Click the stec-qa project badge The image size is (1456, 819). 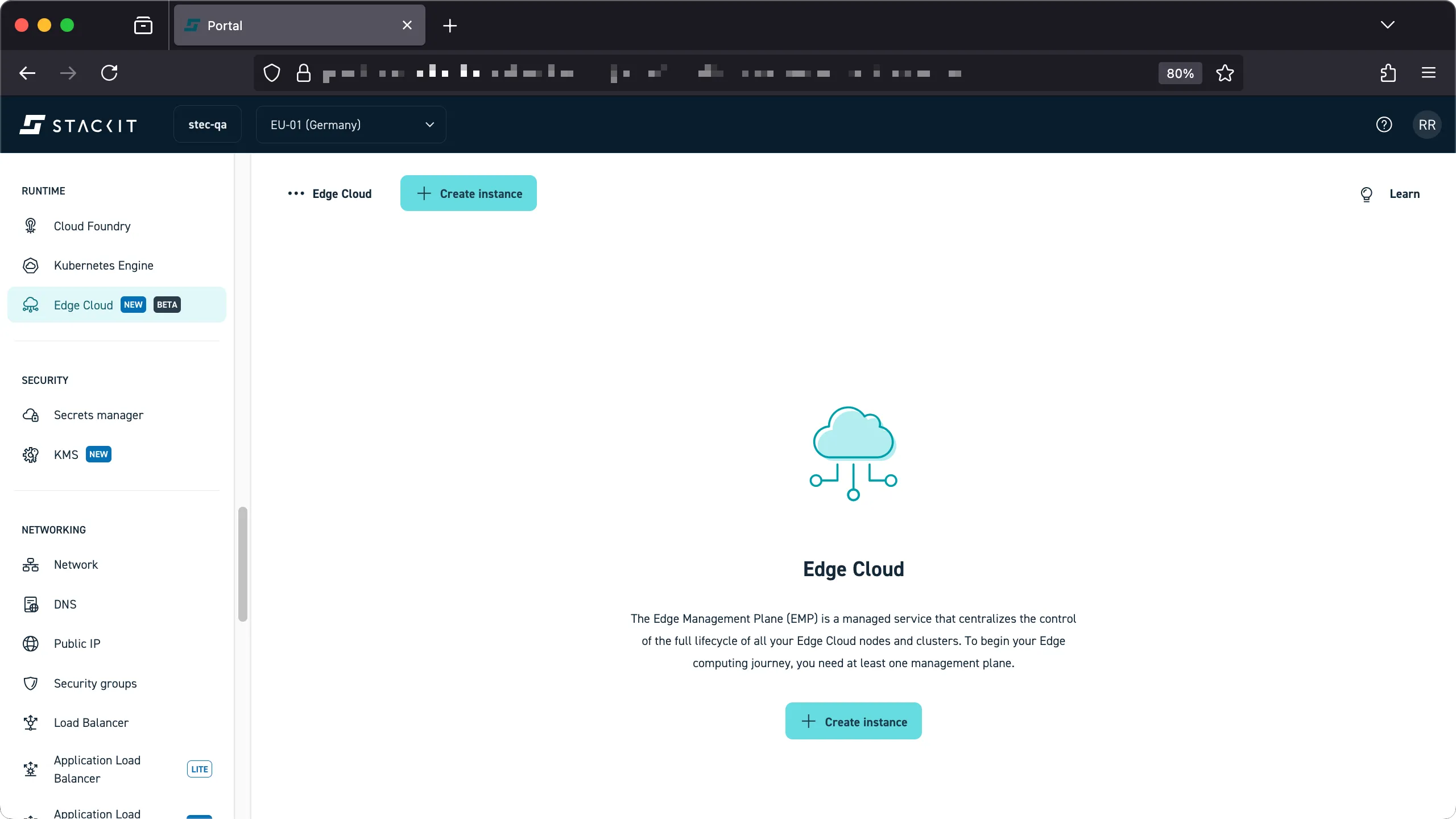coord(207,124)
